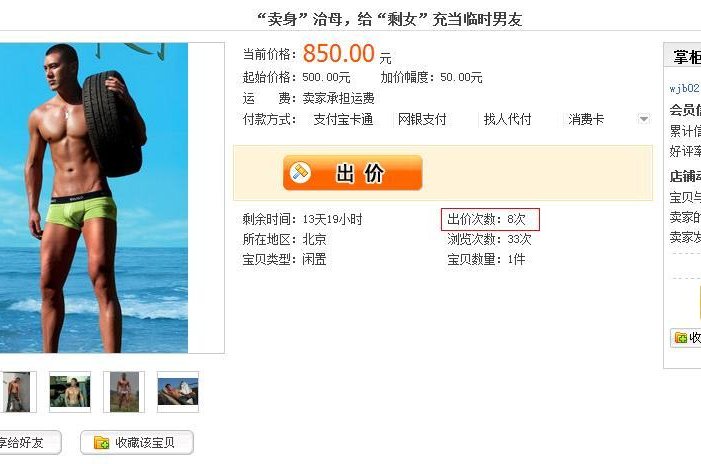Viewport: 701px width, 464px height.
Task: Click the main product image
Action: click(94, 198)
